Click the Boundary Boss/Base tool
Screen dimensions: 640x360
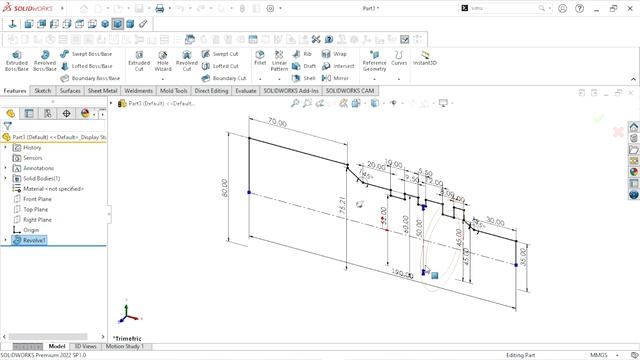[90, 78]
